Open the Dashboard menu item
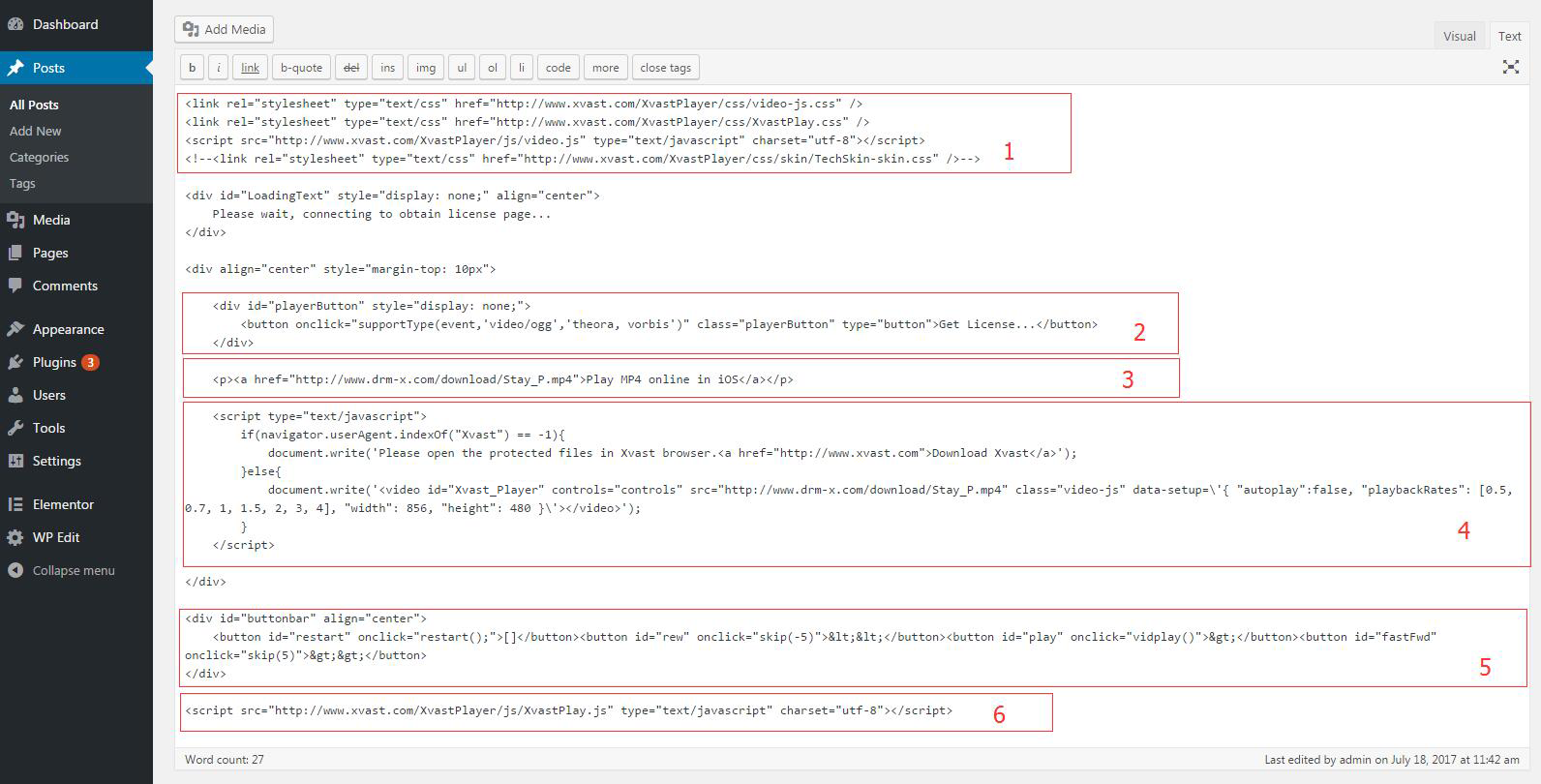The height and width of the screenshot is (784, 1541). pos(76,24)
